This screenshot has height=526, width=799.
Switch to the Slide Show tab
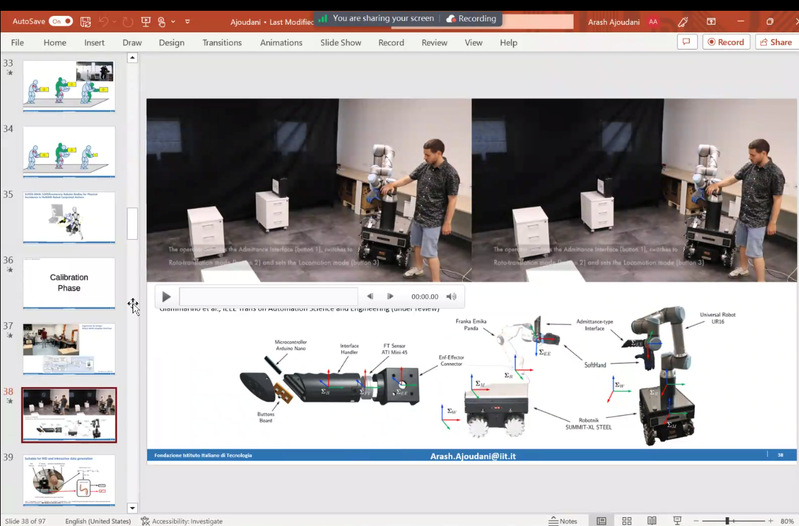[x=341, y=43]
